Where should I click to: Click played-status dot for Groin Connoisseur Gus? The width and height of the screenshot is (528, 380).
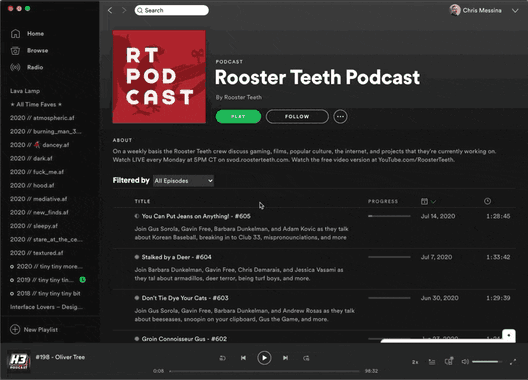[137, 339]
